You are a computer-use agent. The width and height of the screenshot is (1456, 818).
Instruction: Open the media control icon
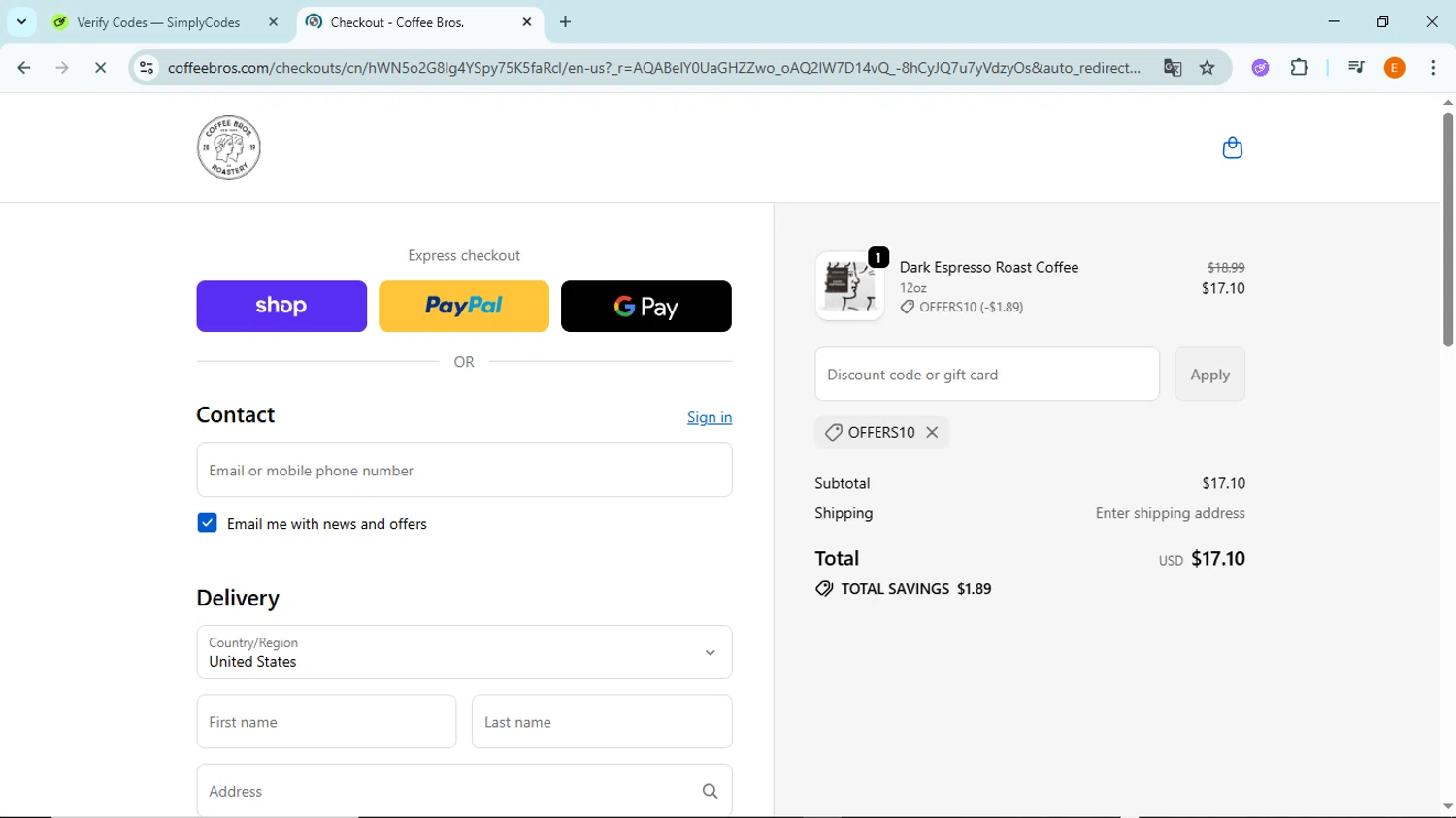pos(1356,68)
